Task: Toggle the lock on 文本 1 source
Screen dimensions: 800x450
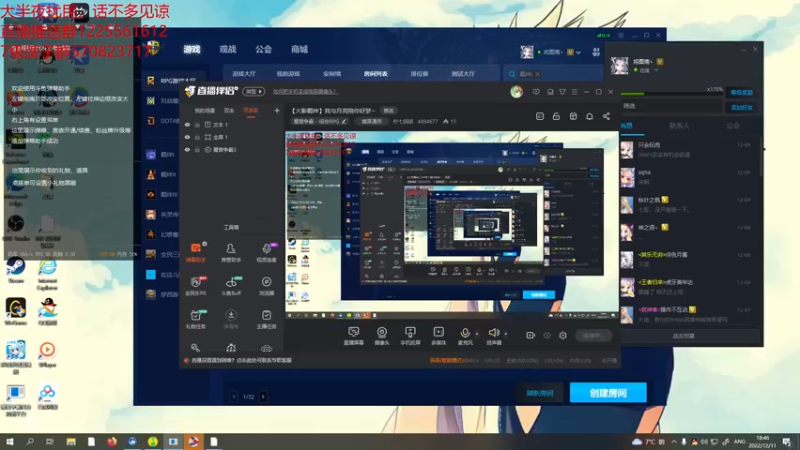Action: tap(197, 124)
